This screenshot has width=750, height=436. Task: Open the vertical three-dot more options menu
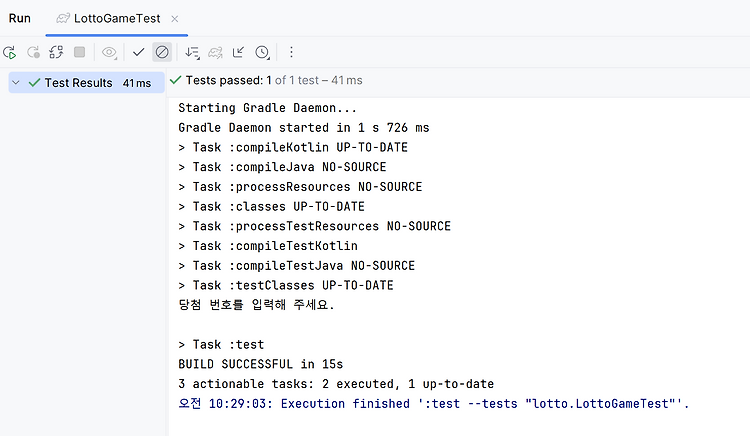(291, 52)
